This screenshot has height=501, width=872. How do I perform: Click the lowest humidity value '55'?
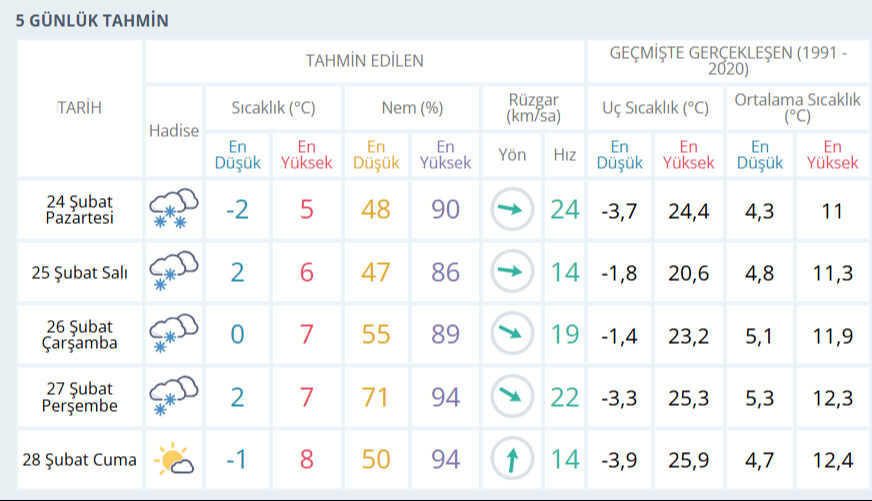click(x=376, y=334)
